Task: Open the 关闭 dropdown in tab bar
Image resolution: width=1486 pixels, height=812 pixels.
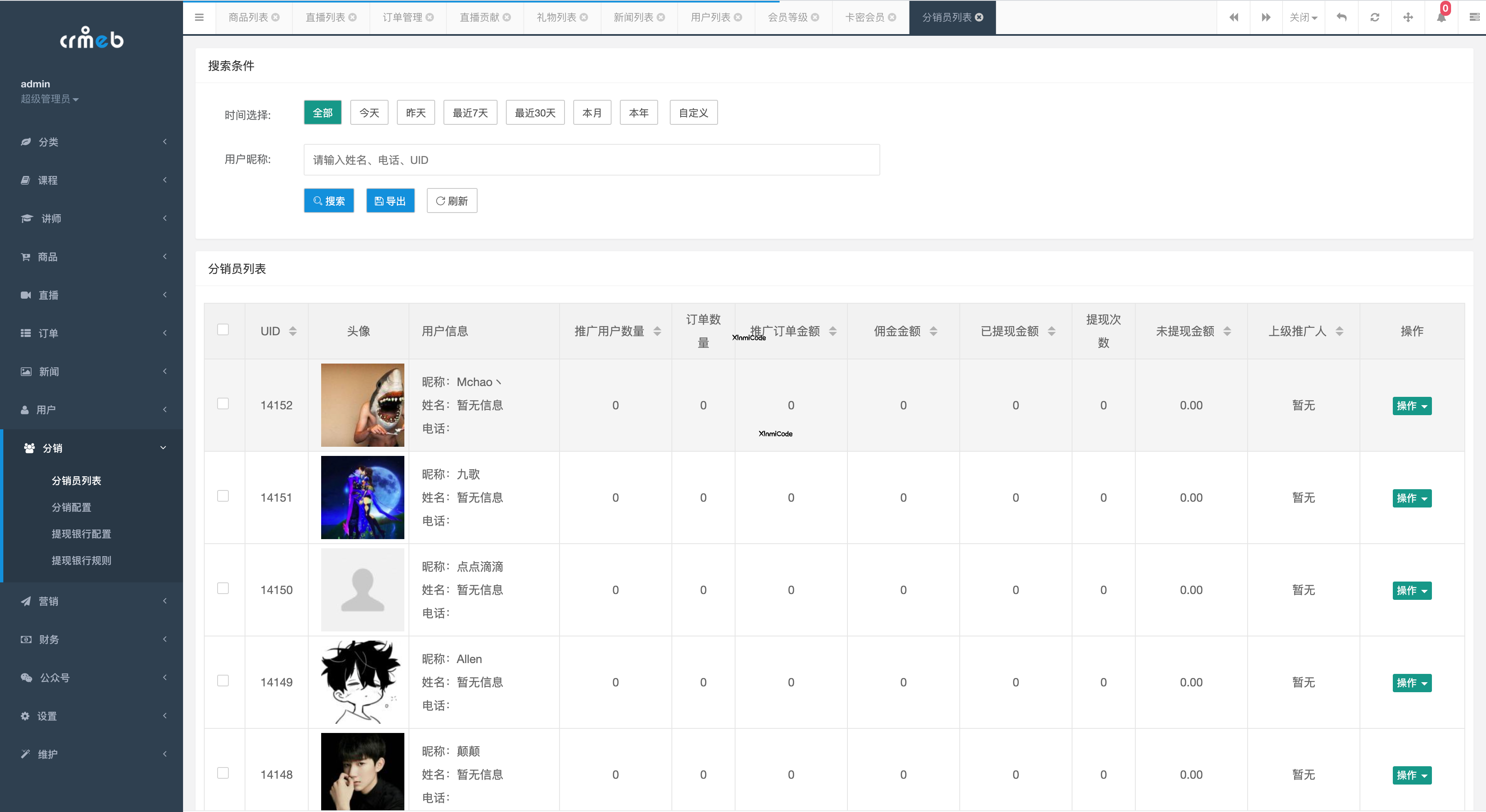Action: click(x=1303, y=17)
